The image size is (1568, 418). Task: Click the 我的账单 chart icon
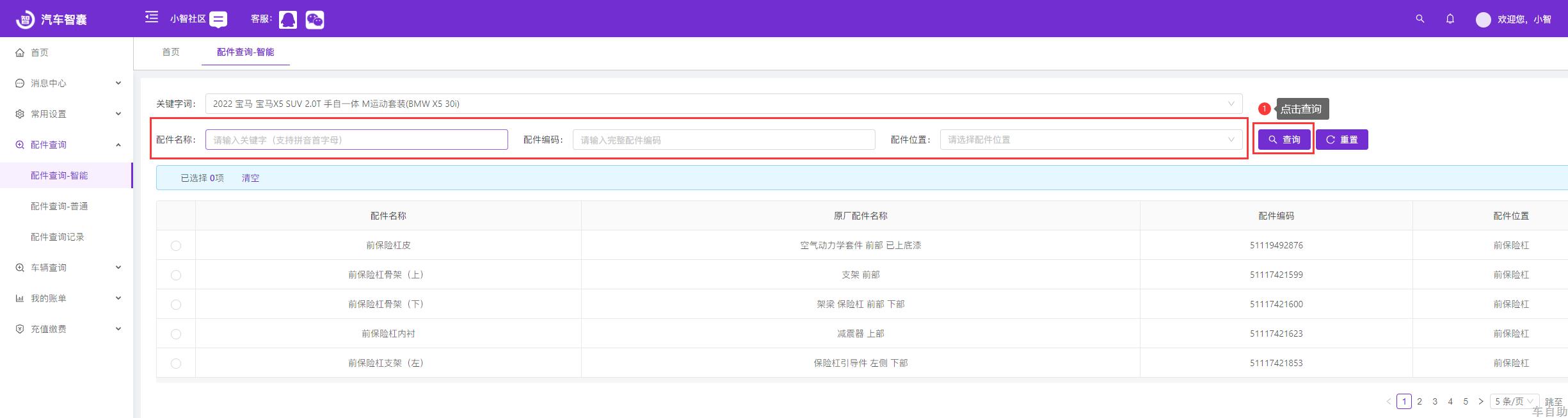point(20,298)
